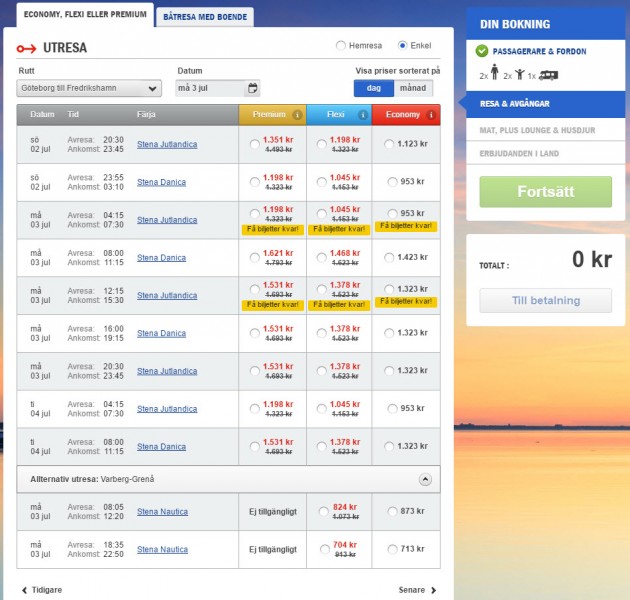
Task: Click the Datum input field
Action: (x=210, y=88)
